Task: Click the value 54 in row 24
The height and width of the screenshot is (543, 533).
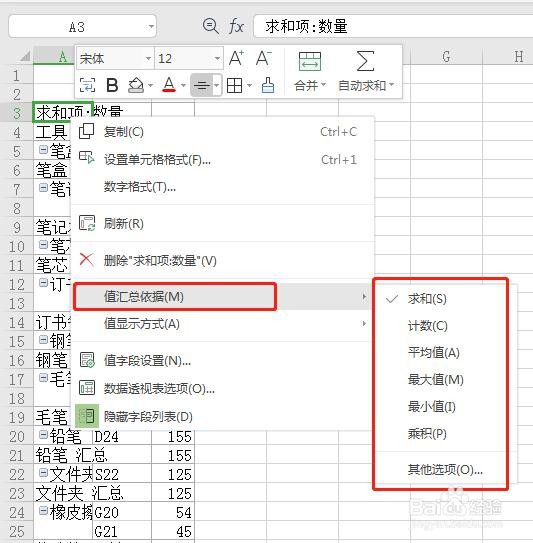Action: [x=173, y=512]
